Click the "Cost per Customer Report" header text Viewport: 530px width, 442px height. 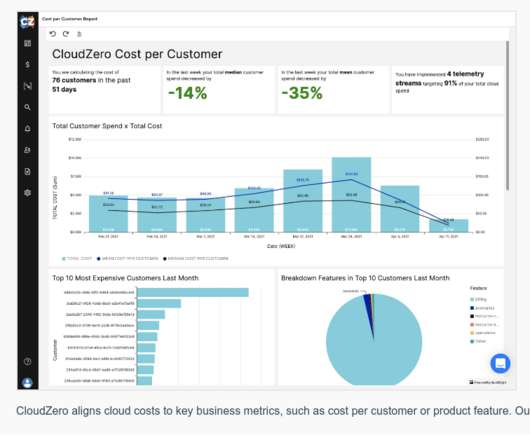point(70,19)
